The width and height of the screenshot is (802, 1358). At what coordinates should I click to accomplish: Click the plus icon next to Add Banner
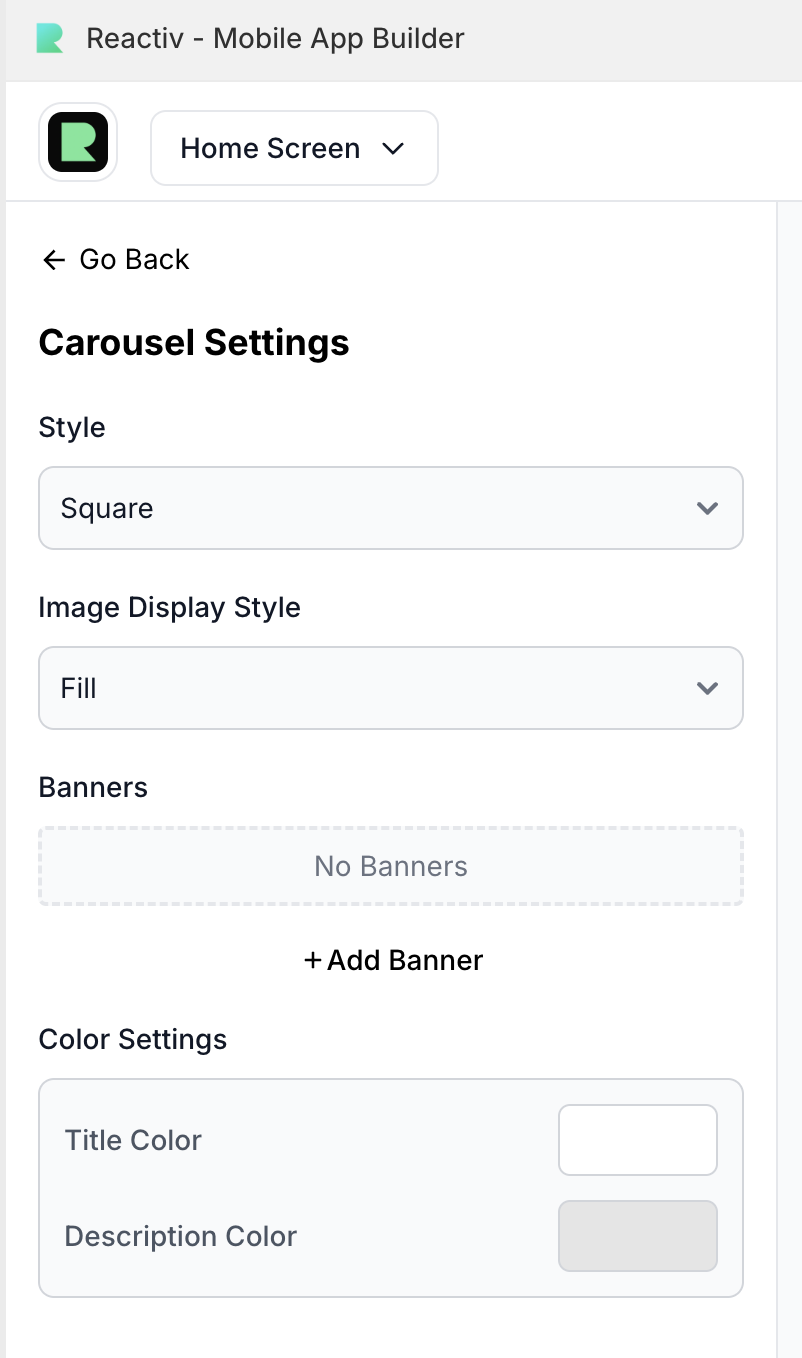pyautogui.click(x=313, y=960)
